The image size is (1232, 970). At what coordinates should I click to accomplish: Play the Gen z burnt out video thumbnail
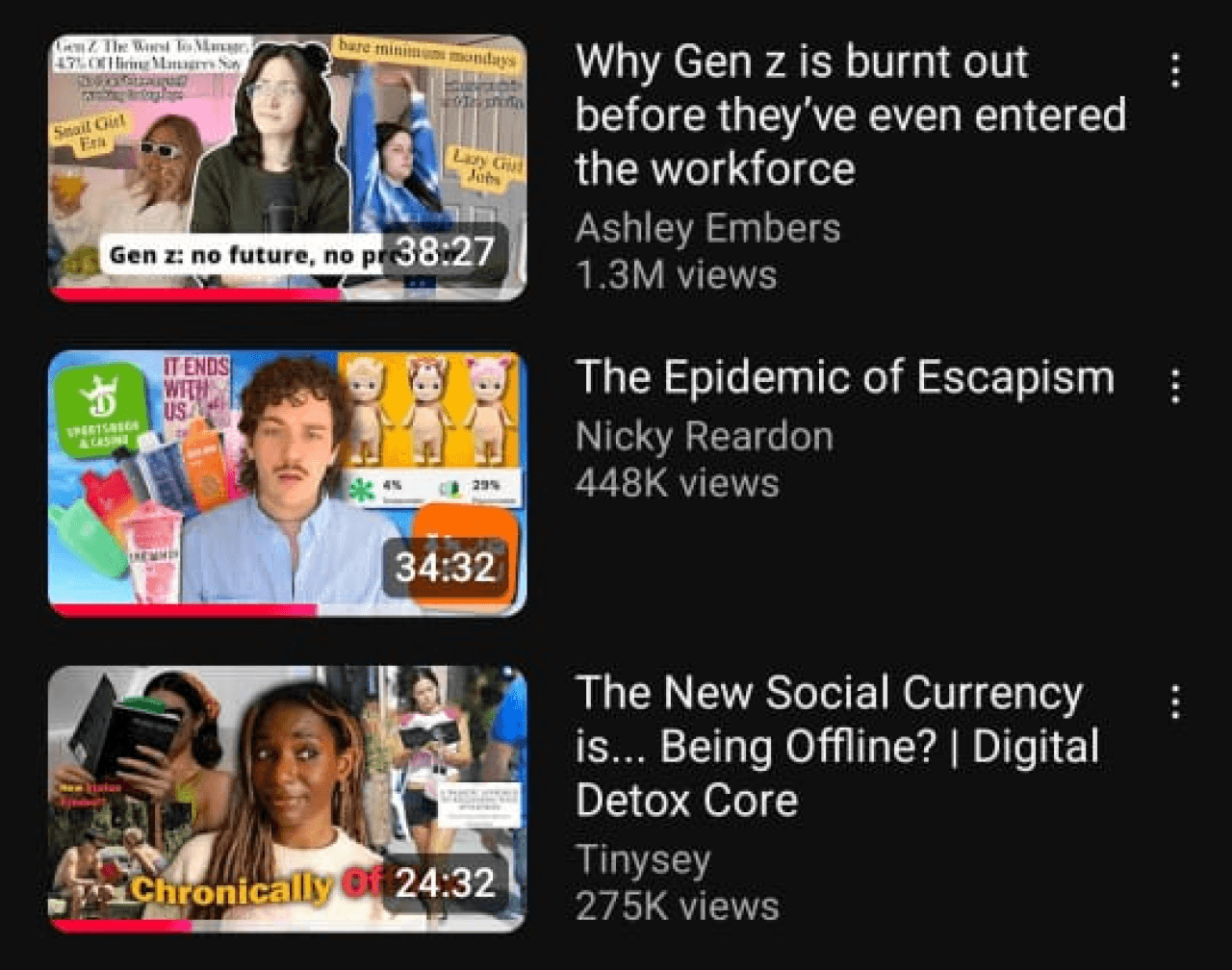pos(287,167)
